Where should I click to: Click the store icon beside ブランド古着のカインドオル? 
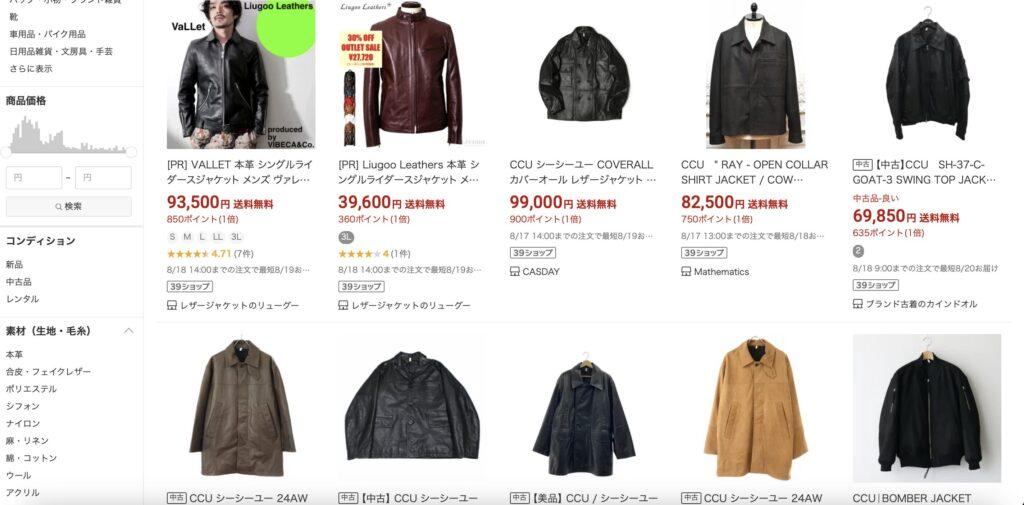[857, 304]
